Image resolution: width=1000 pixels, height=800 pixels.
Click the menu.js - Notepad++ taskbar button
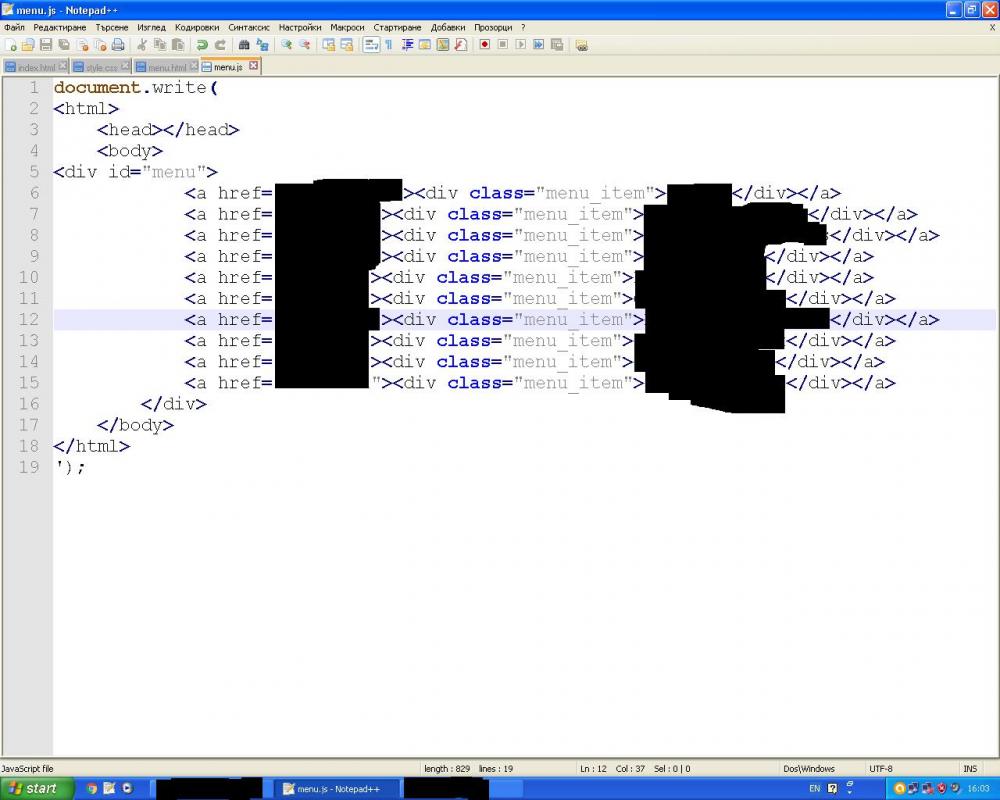[x=337, y=789]
